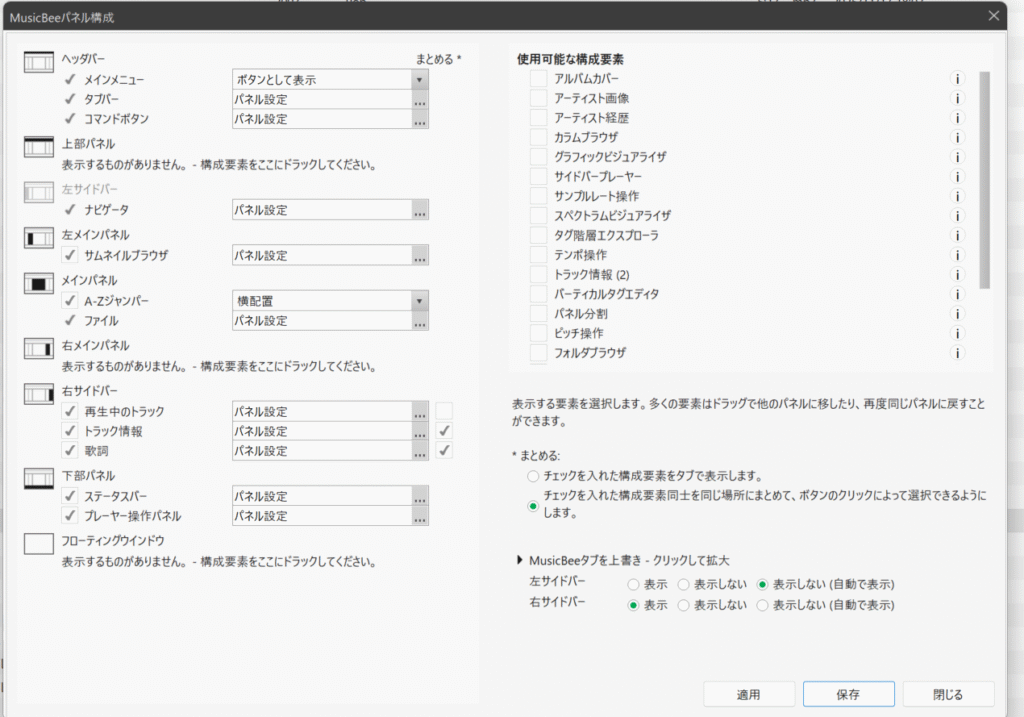Open the メインメニュー display dropdown
The width and height of the screenshot is (1024, 717).
[420, 80]
